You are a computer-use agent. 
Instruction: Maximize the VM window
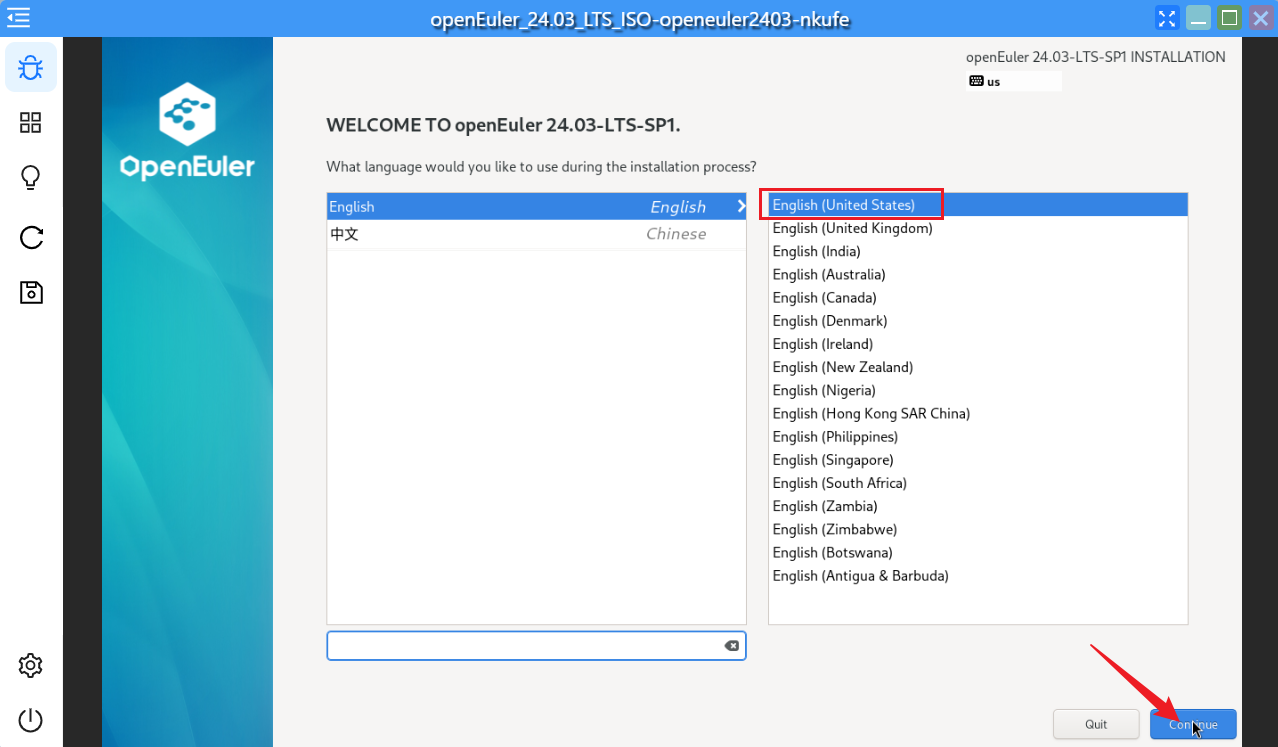(1230, 17)
